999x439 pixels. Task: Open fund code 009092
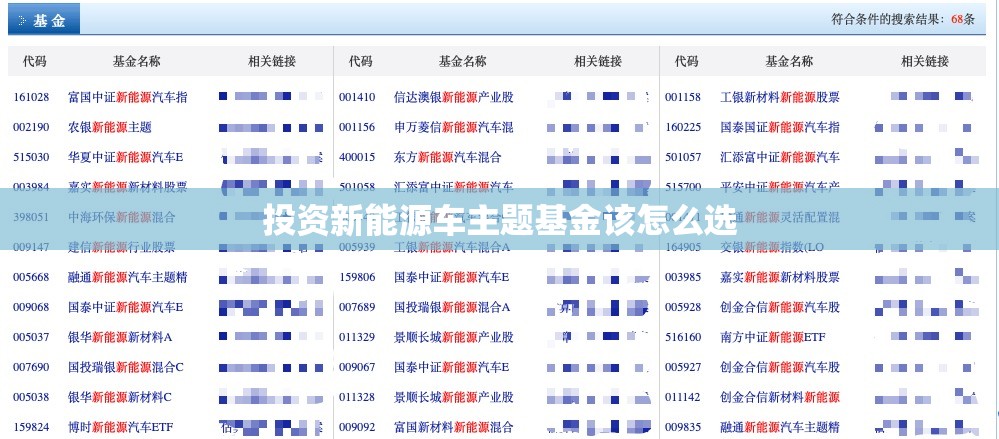357,427
